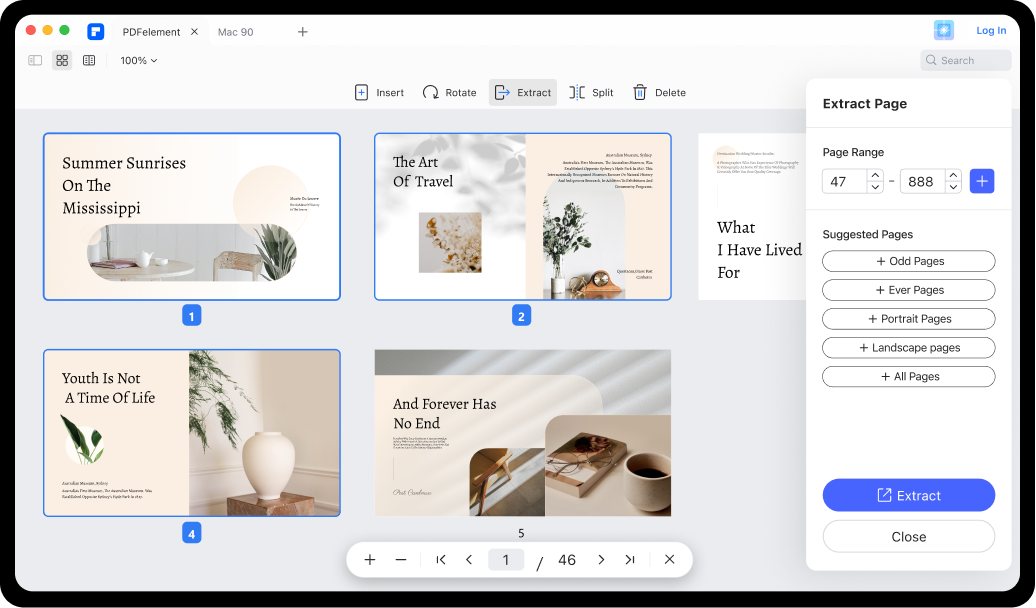The width and height of the screenshot is (1036, 608).
Task: Select the Split tool in toolbar
Action: click(x=577, y=93)
